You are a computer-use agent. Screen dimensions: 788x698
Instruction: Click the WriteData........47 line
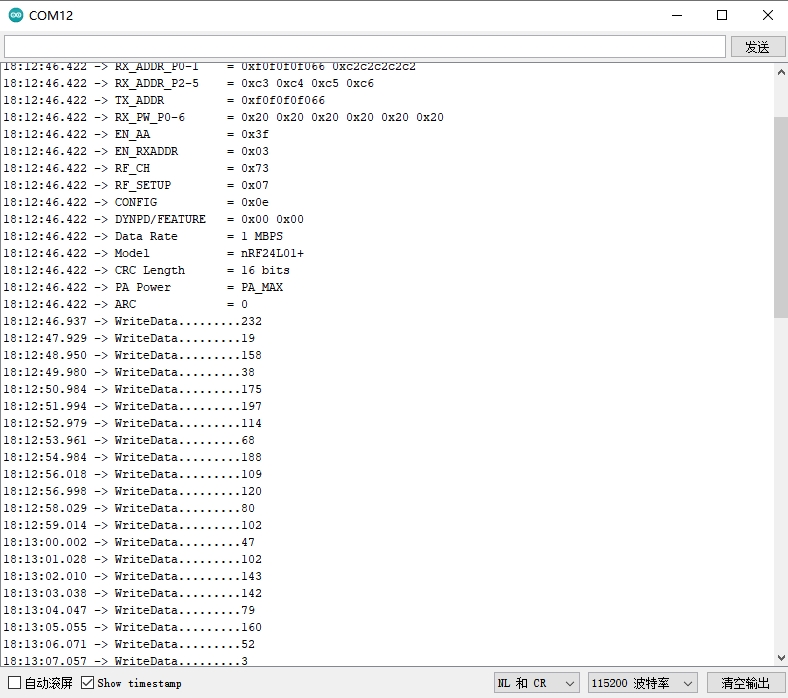(129, 542)
